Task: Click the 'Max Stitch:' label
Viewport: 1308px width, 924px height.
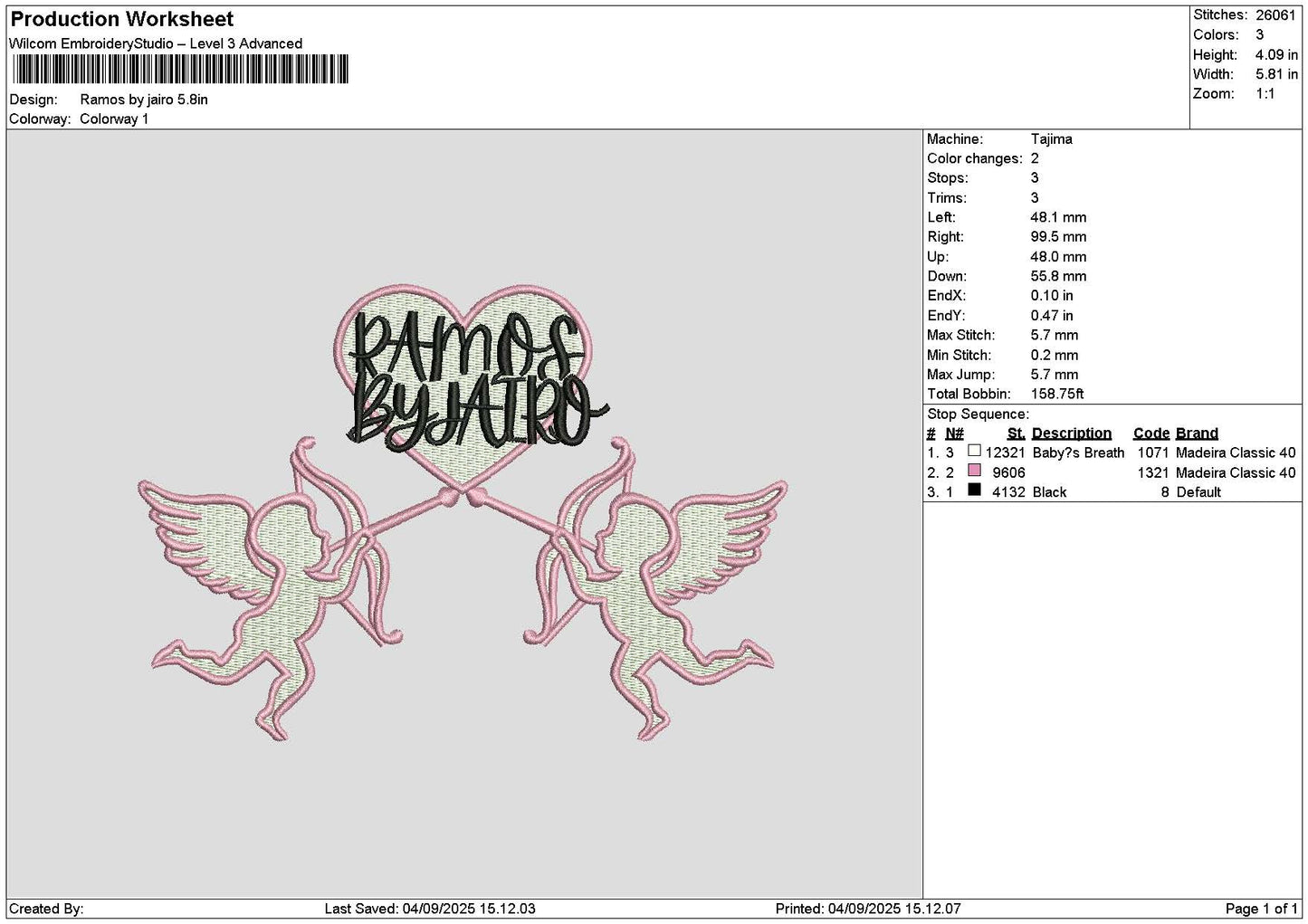Action: [961, 335]
